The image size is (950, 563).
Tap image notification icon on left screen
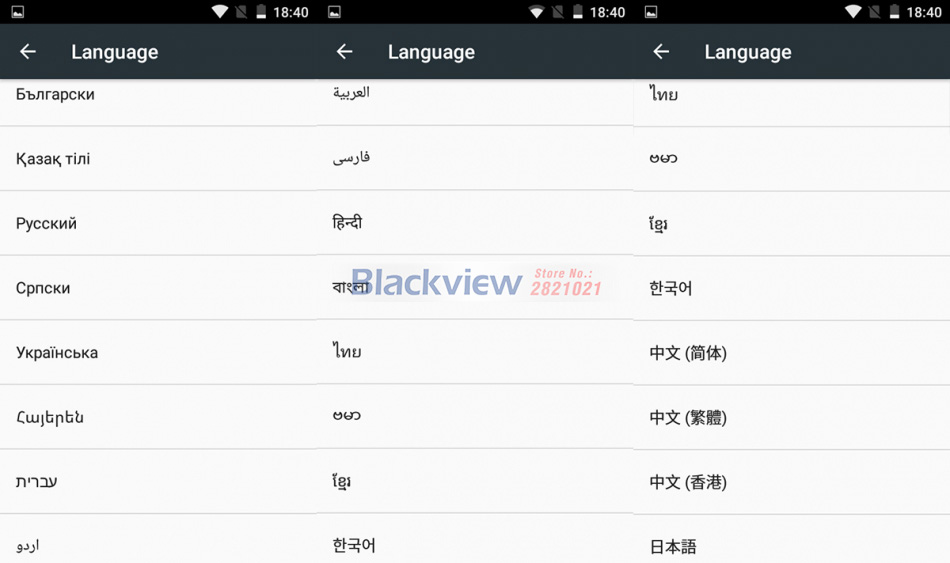click(17, 12)
